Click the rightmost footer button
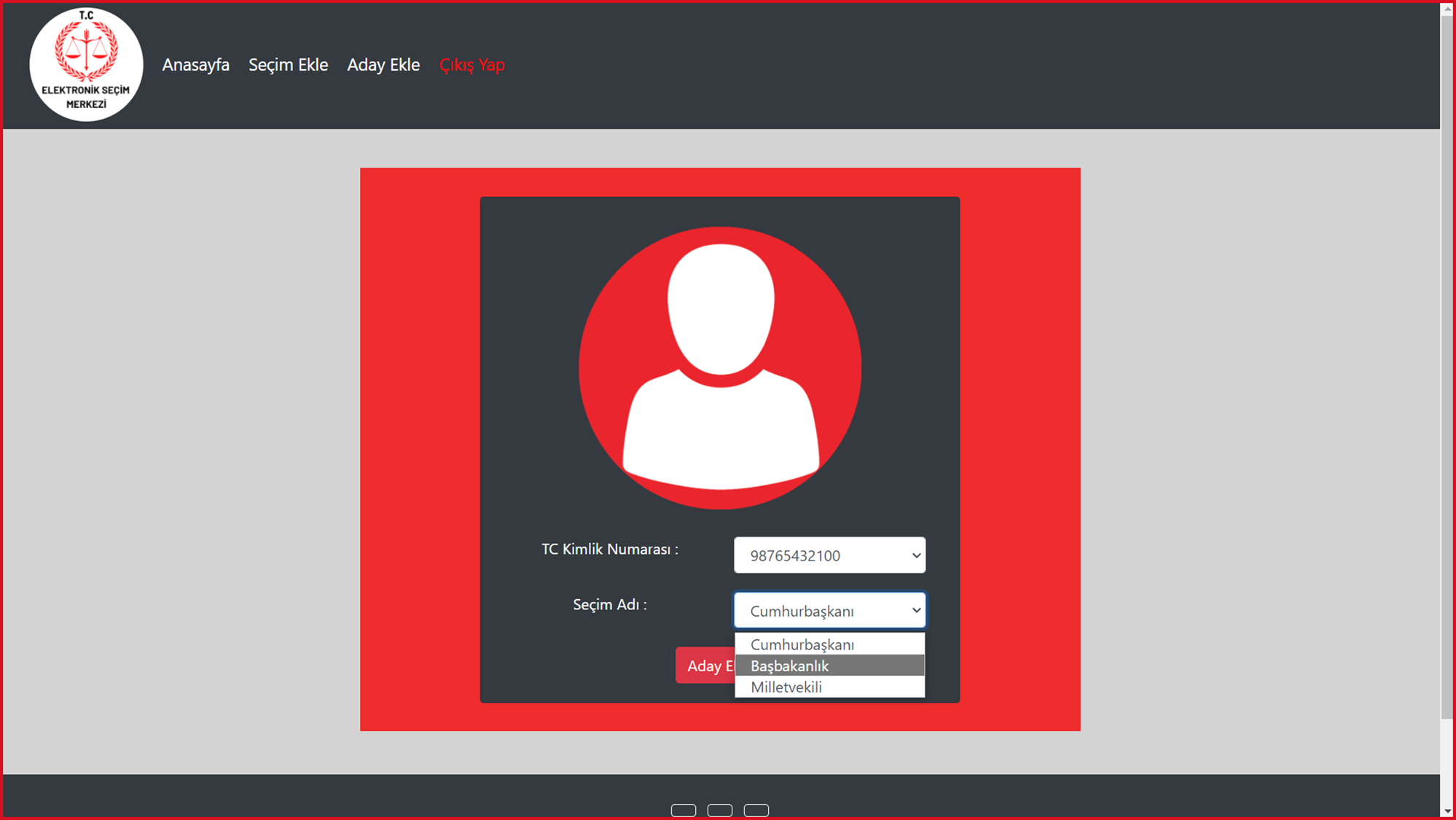The image size is (1456, 820). click(756, 810)
